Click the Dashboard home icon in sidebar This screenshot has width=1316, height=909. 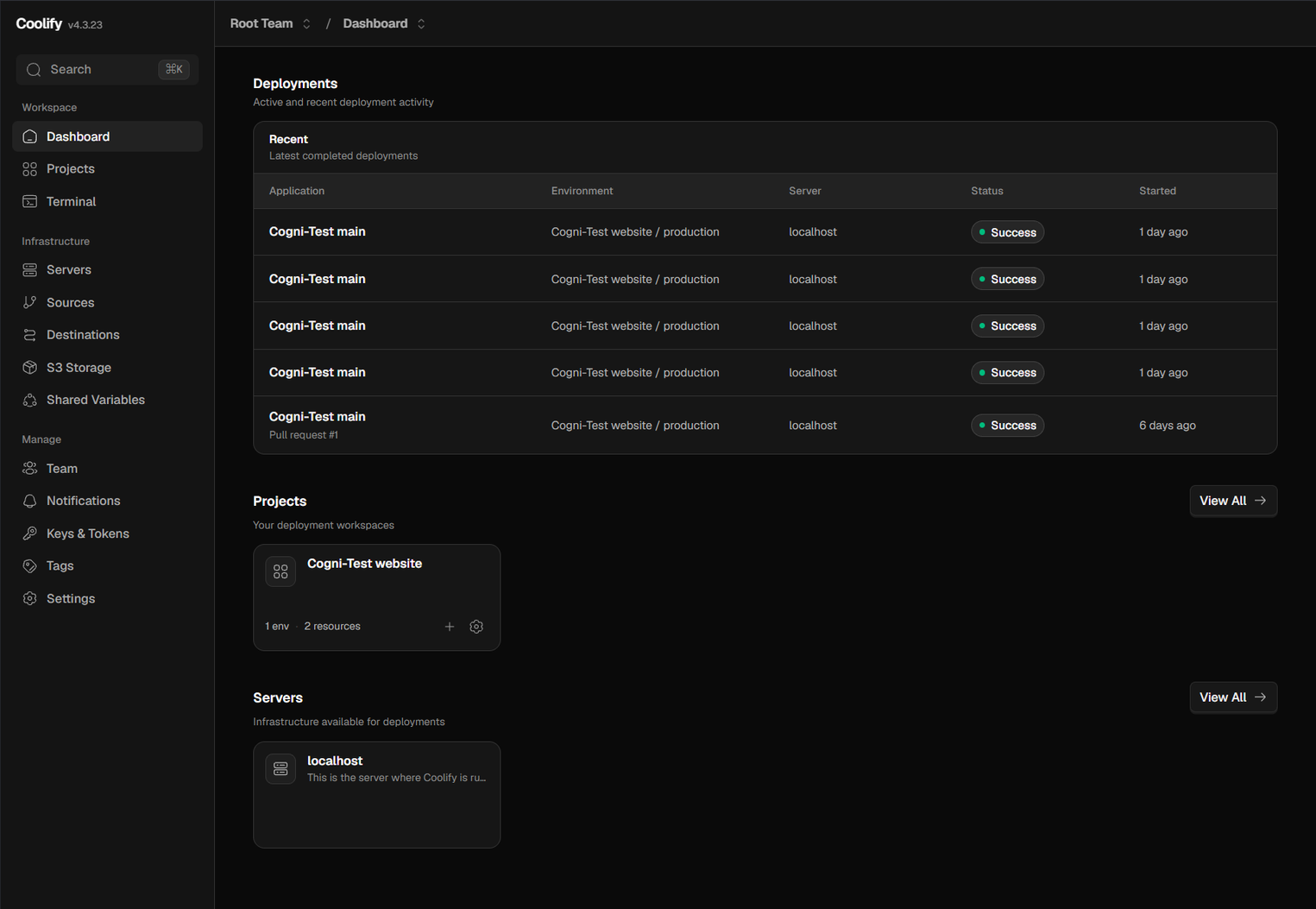click(30, 136)
